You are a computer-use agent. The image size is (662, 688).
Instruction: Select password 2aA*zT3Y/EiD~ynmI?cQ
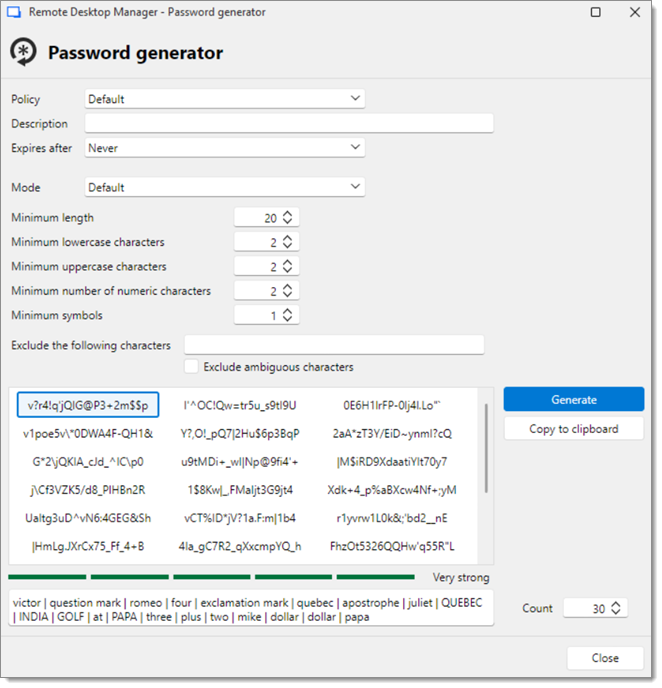pos(394,436)
